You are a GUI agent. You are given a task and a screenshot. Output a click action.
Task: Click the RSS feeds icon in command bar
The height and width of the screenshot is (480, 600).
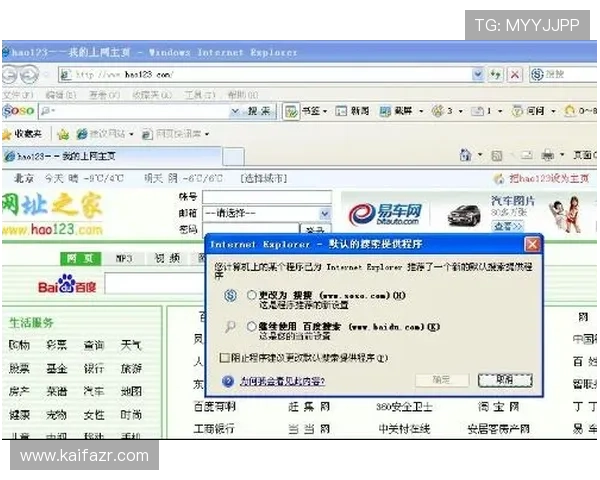(497, 155)
